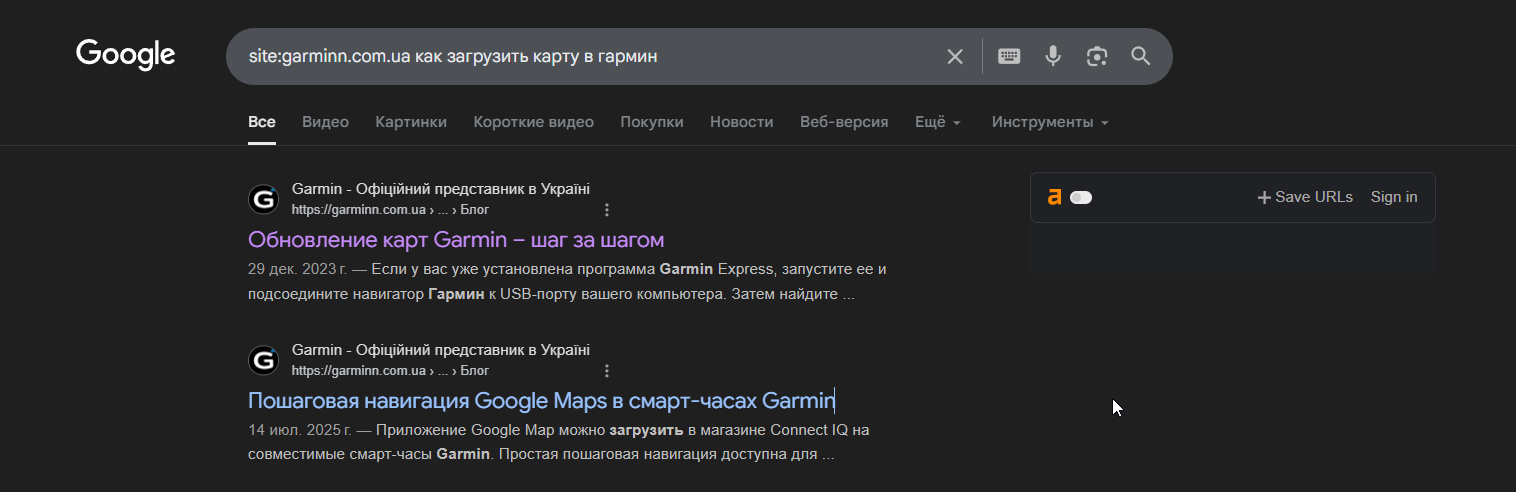Click Sign in in the extension panel
This screenshot has height=492, width=1516.
[x=1394, y=197]
